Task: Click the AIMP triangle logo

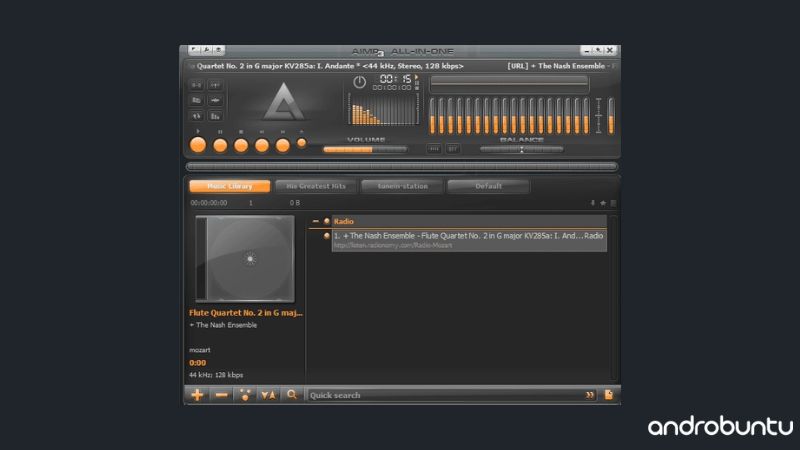Action: [x=284, y=102]
